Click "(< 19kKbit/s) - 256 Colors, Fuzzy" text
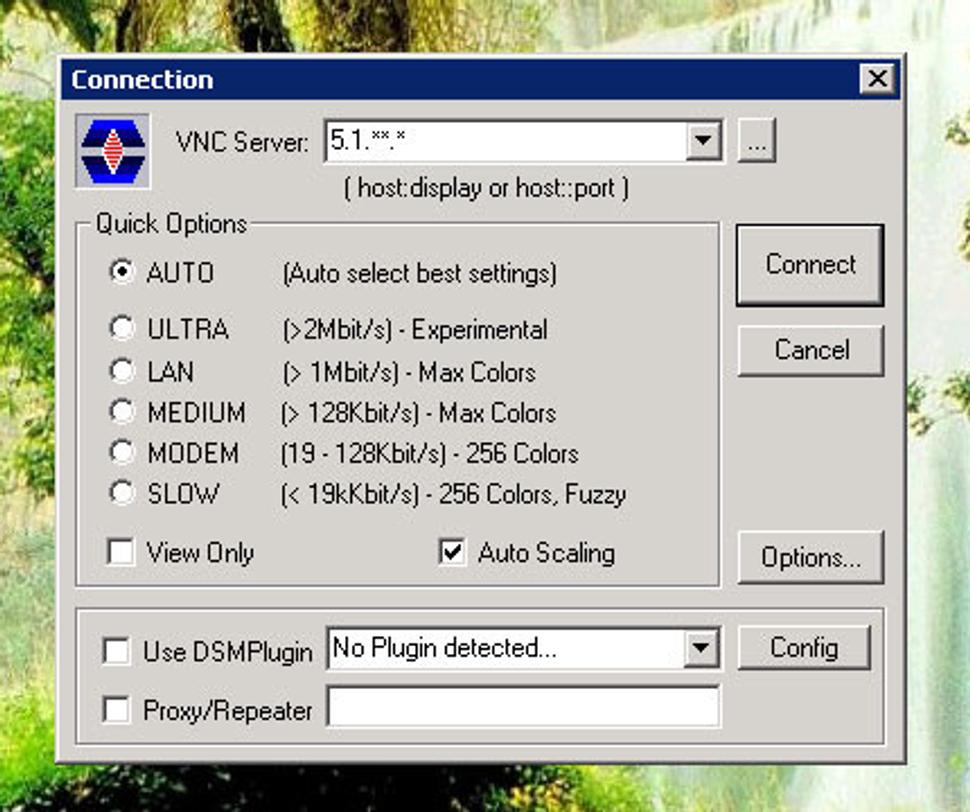Screen dimensions: 970x812 click(x=453, y=495)
